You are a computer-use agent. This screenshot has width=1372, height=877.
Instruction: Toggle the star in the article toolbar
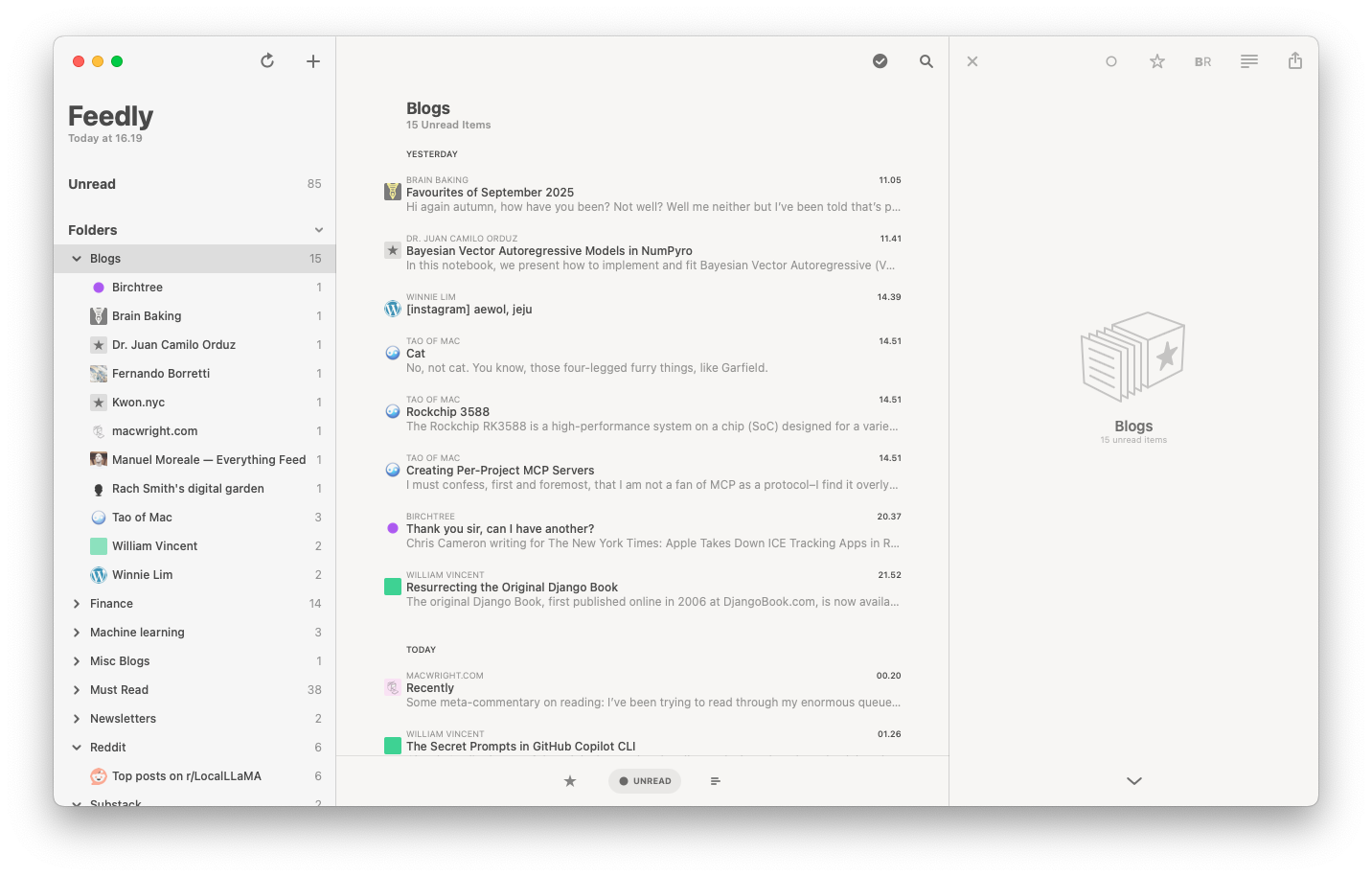1157,61
